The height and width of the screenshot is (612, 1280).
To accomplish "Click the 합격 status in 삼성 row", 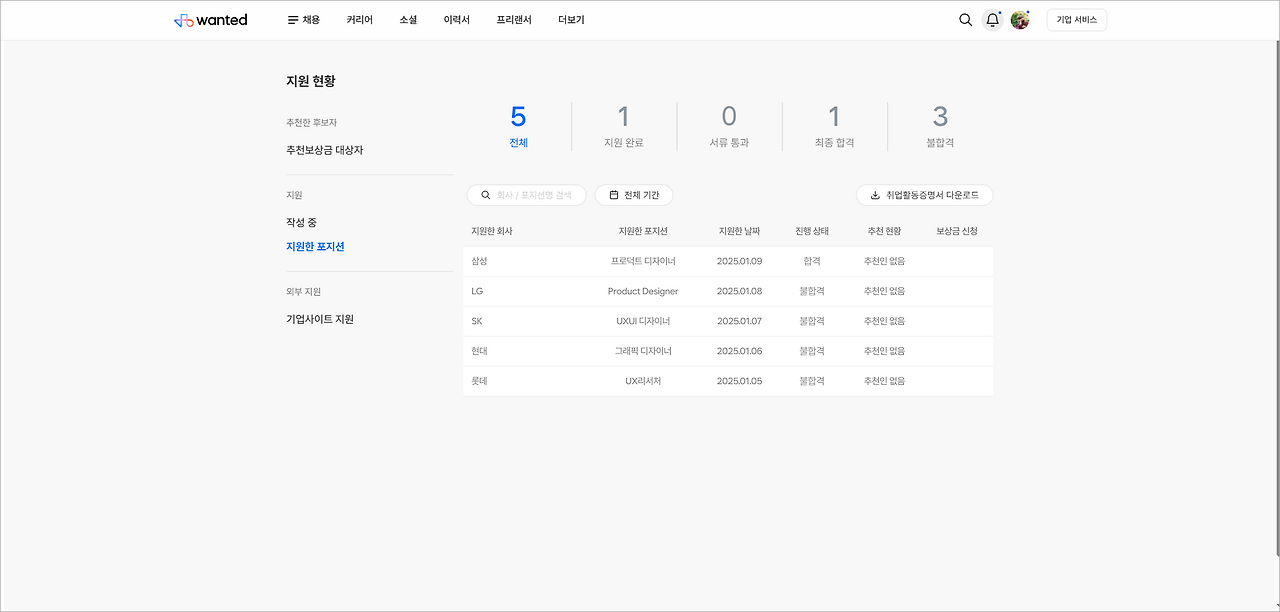I will pyautogui.click(x=812, y=261).
